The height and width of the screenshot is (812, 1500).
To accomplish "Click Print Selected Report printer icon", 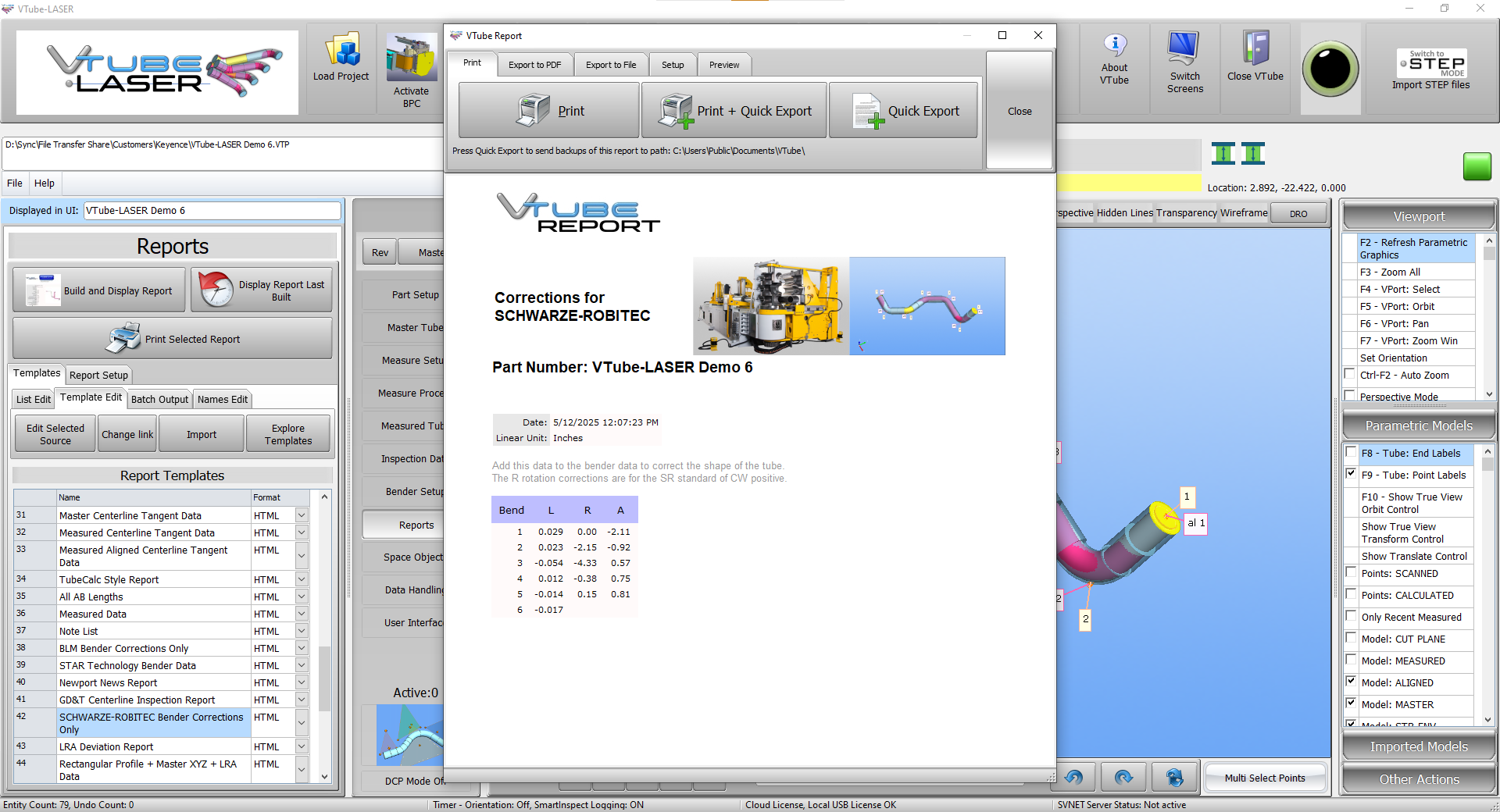I will [x=123, y=338].
